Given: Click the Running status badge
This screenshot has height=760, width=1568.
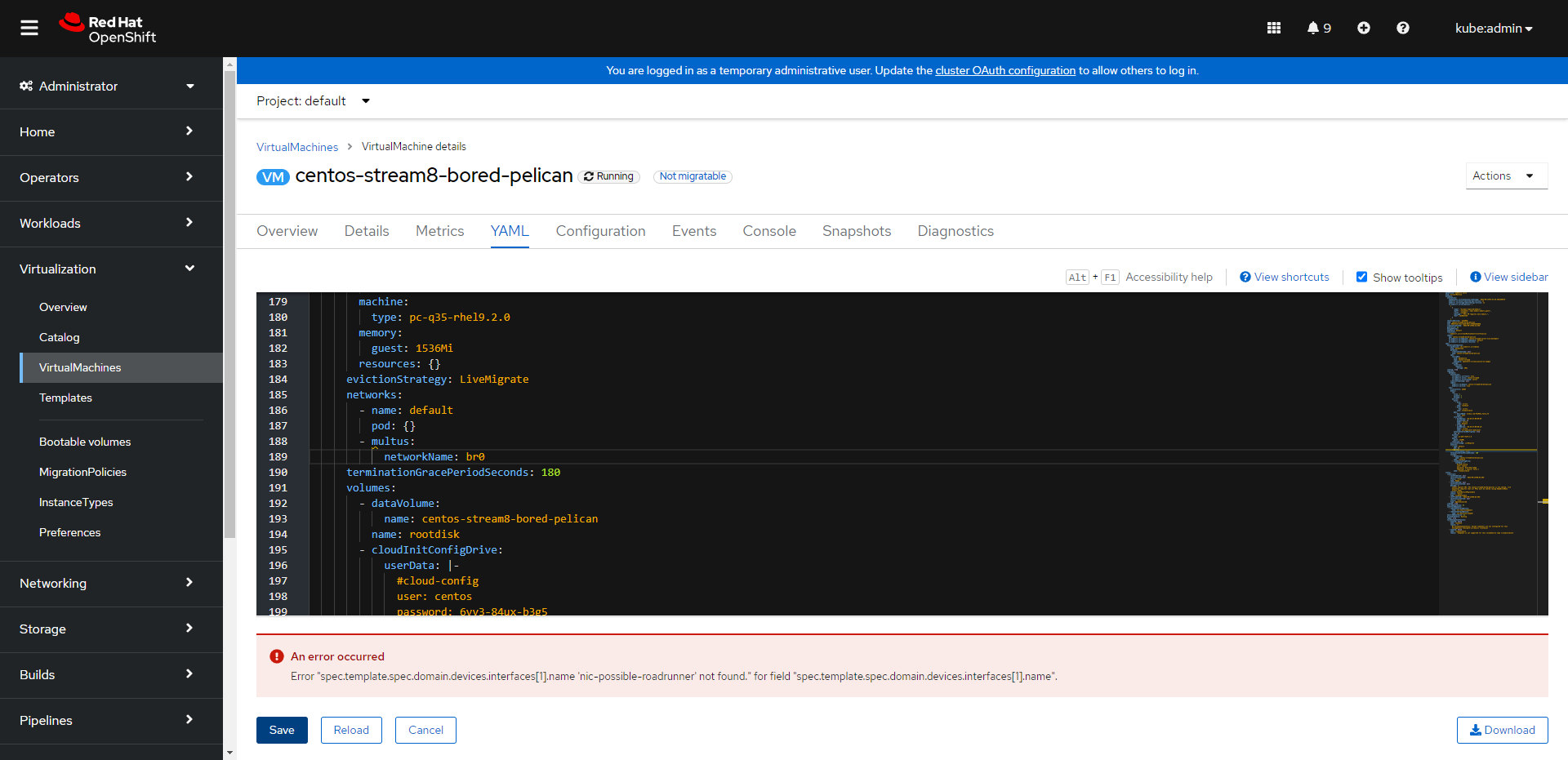Looking at the screenshot, I should [x=609, y=176].
